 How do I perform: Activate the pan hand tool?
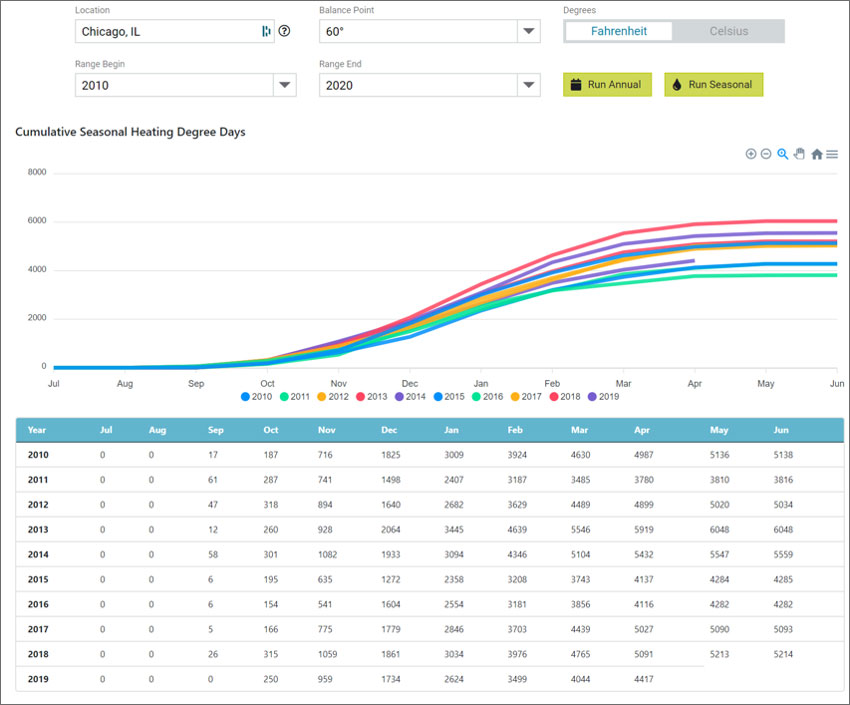click(x=799, y=154)
